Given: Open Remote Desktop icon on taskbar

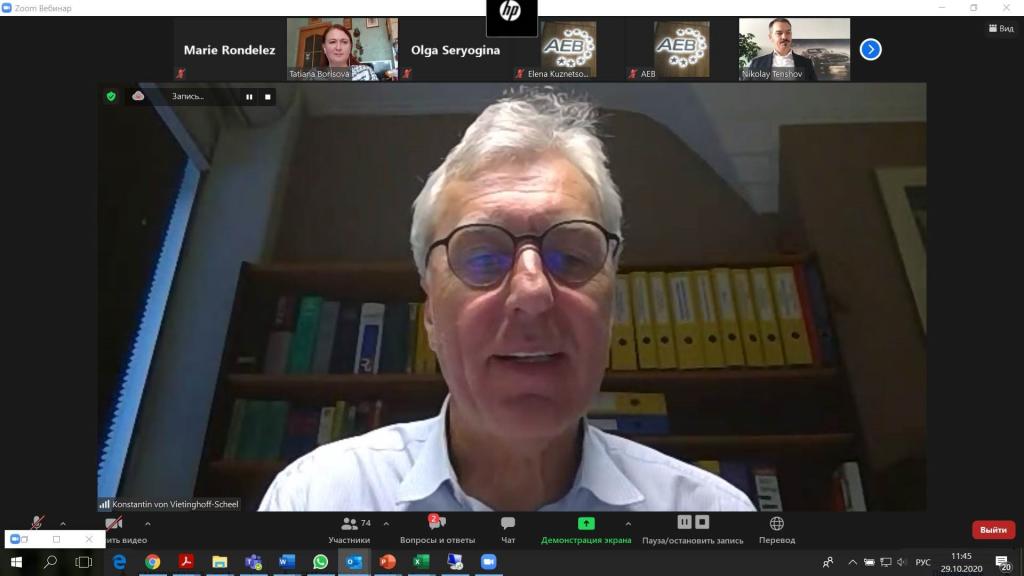Looking at the screenshot, I should tap(455, 562).
